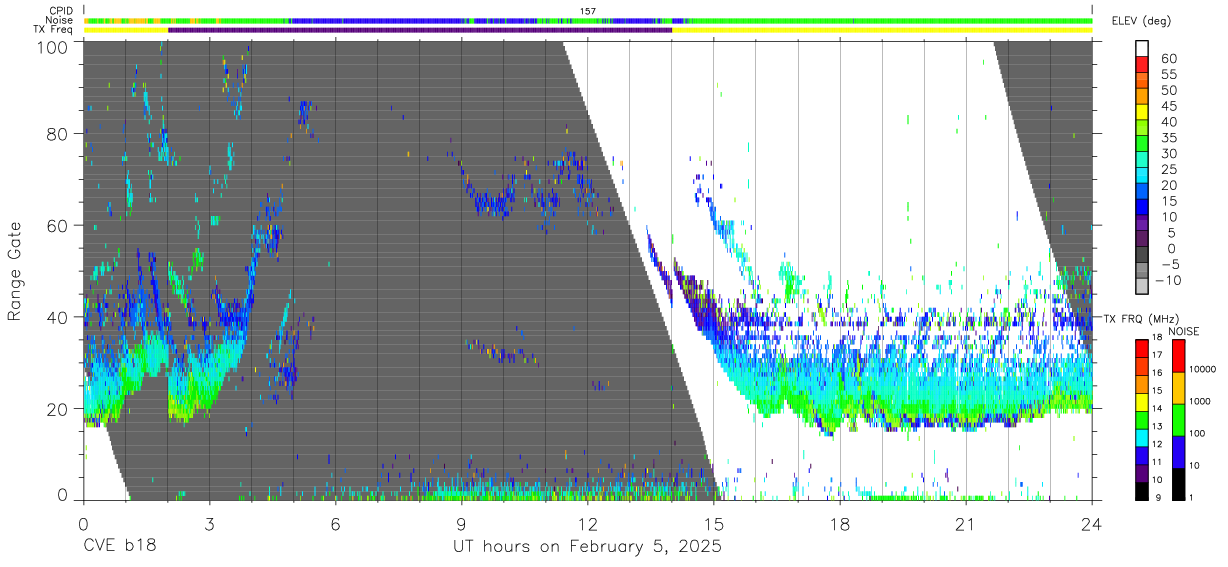This screenshot has width=1228, height=567.
Task: Click the red 55-60 degree elevation swatch
Action: (1143, 65)
